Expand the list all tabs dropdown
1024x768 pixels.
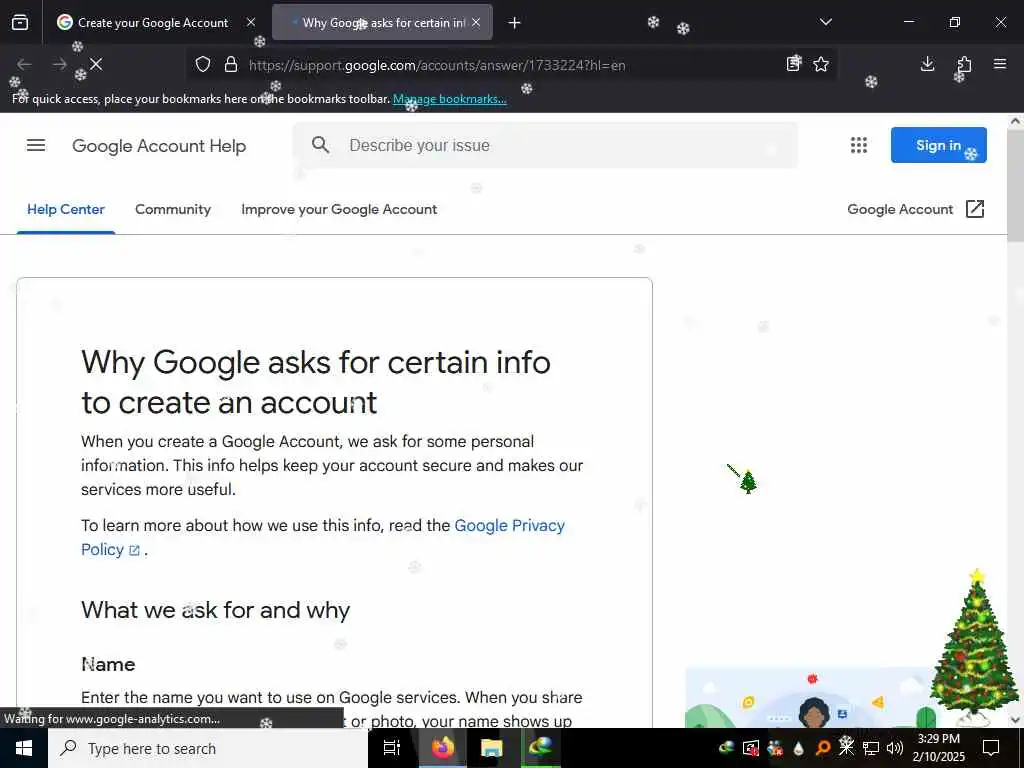[825, 22]
